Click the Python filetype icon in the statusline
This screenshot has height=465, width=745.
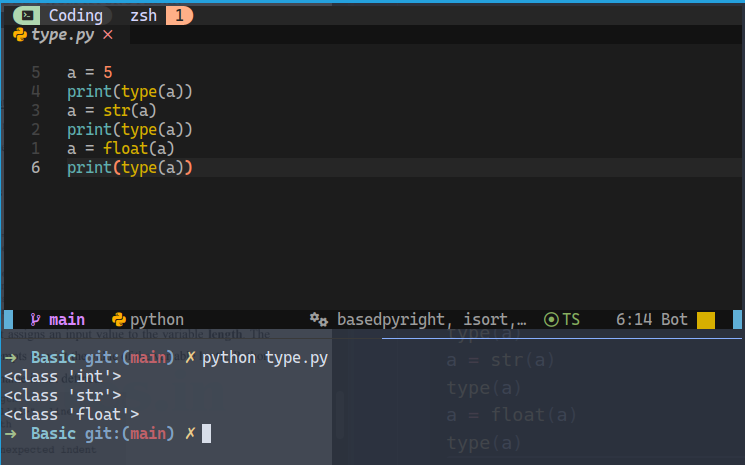coord(119,320)
